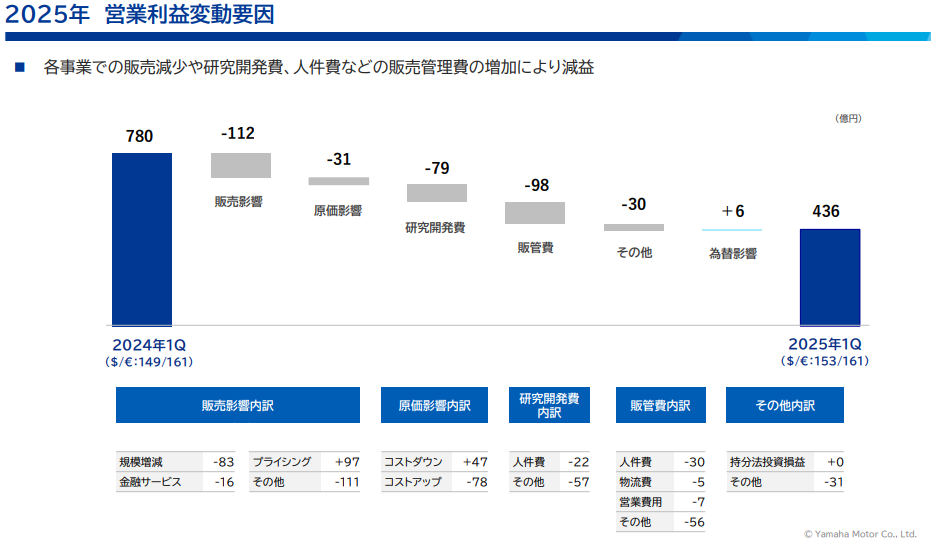Click the -31 label above 原価影響
The image size is (931, 543).
(338, 159)
